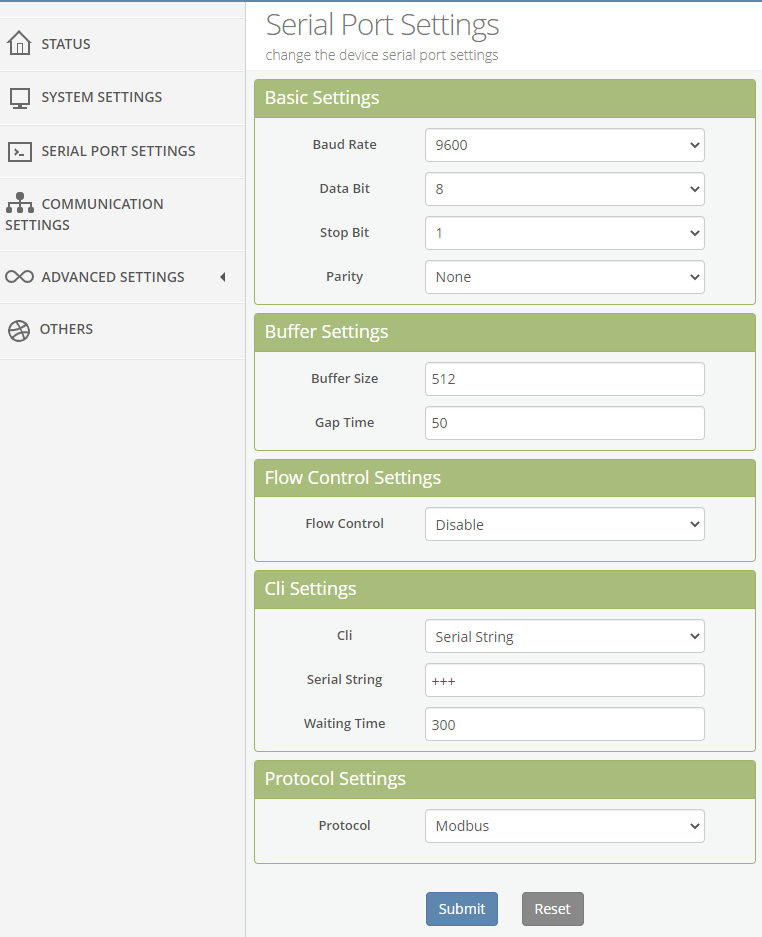Screen dimensions: 762x937
Task: Click the globe icon next to Others
Action: pos(19,330)
